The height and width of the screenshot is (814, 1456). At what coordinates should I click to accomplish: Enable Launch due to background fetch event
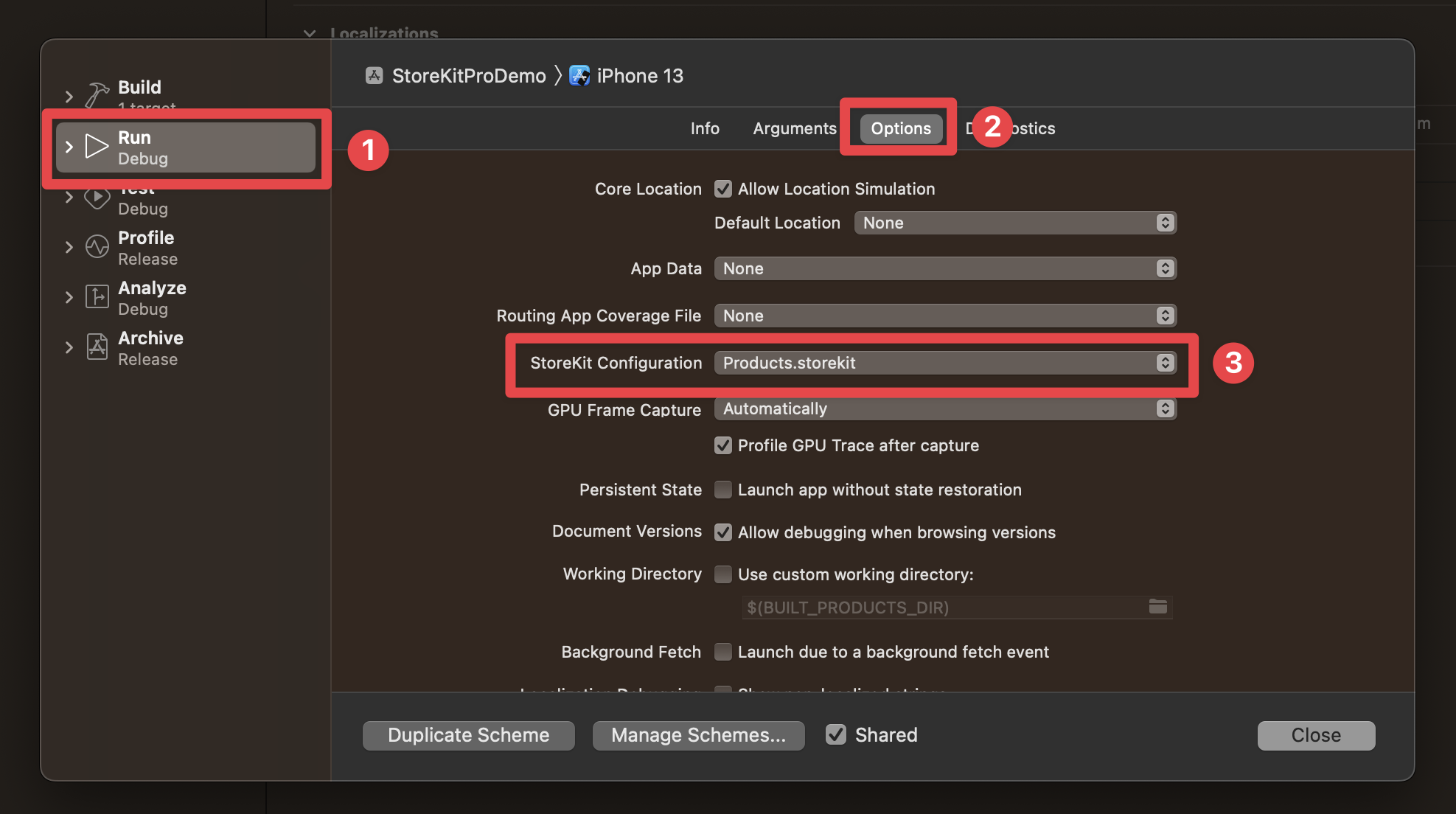coord(723,652)
